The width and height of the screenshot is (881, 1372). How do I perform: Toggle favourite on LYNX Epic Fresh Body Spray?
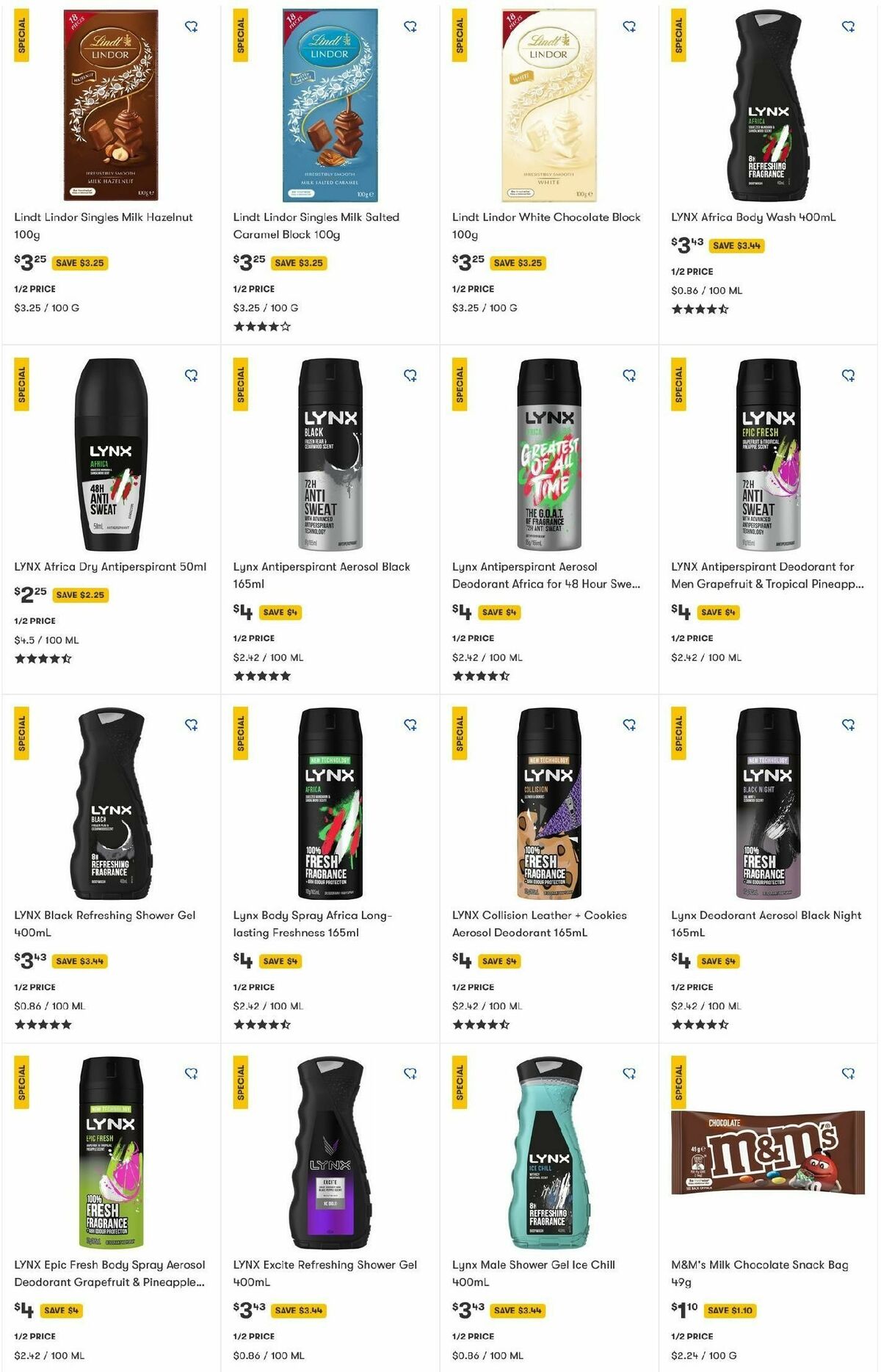pyautogui.click(x=192, y=1074)
